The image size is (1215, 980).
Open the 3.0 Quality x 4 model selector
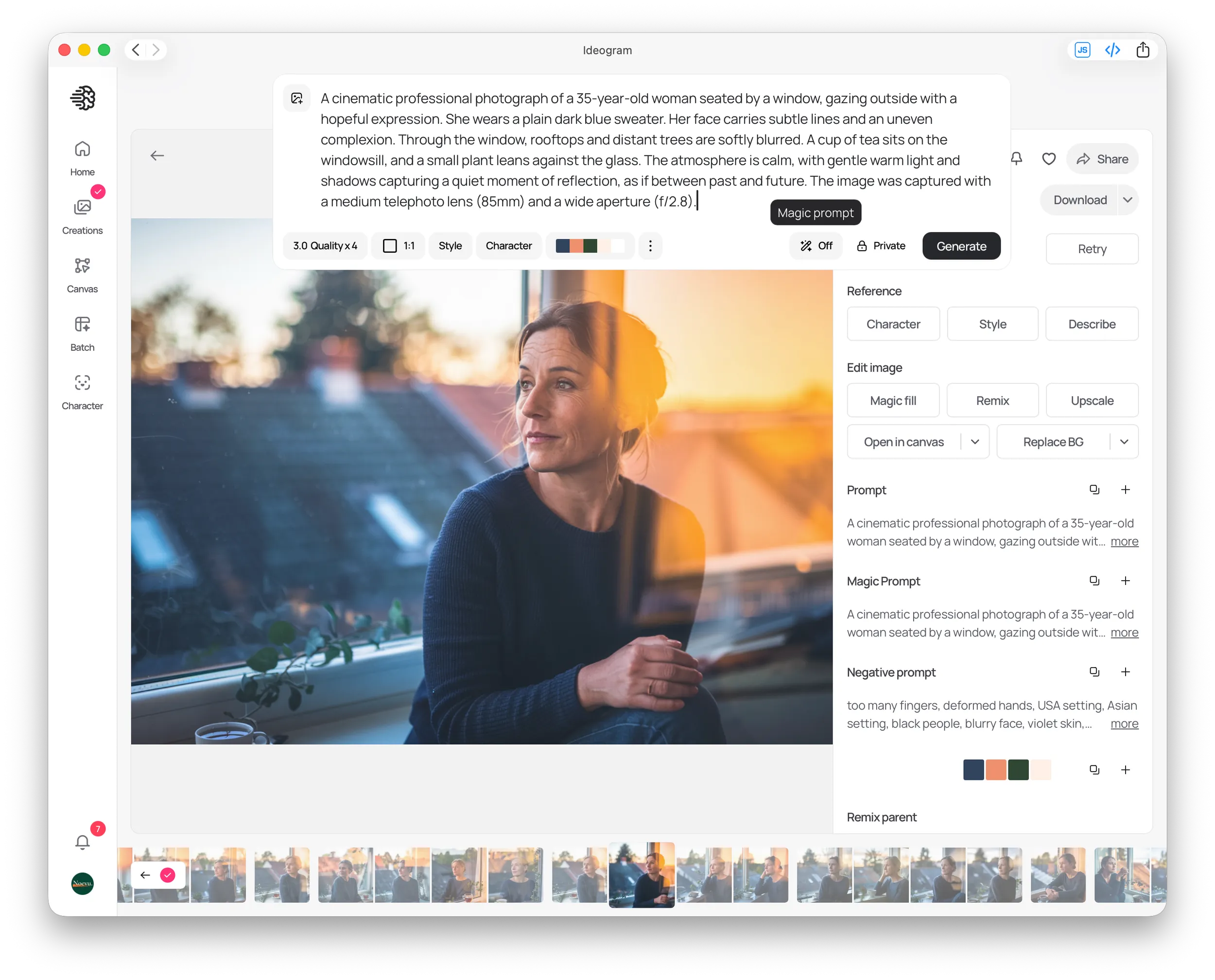click(x=325, y=245)
